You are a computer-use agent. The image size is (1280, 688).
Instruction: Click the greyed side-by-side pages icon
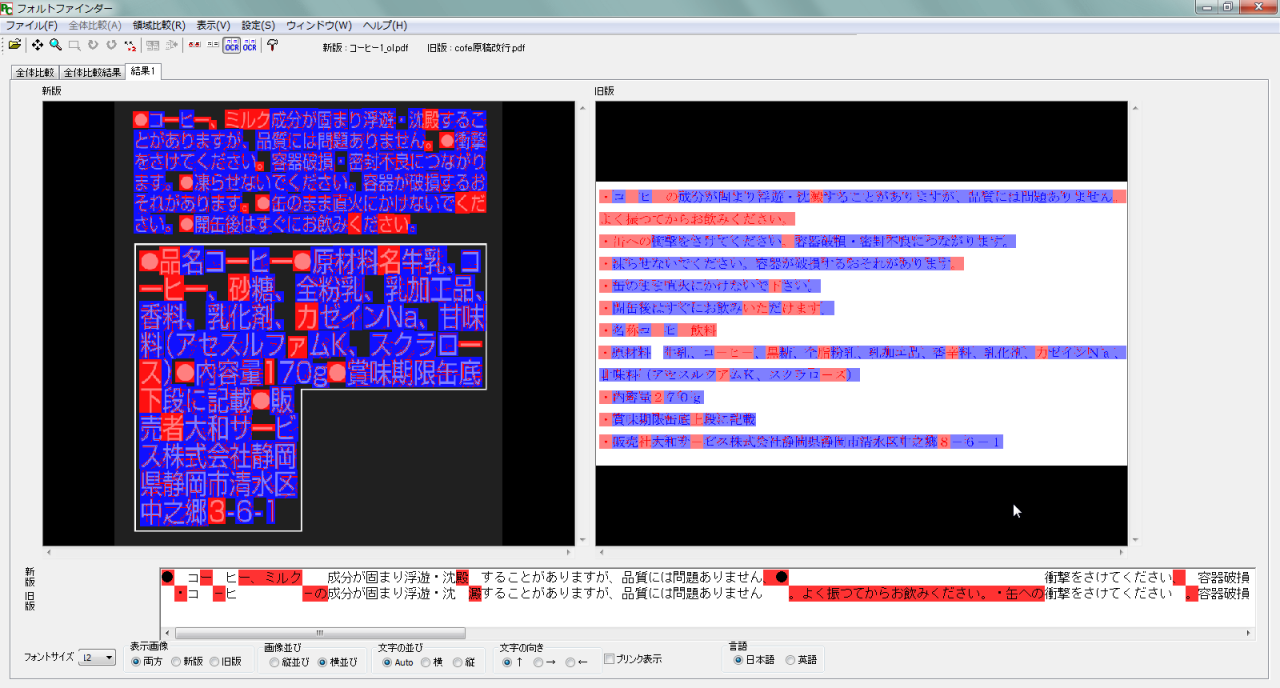(153, 45)
